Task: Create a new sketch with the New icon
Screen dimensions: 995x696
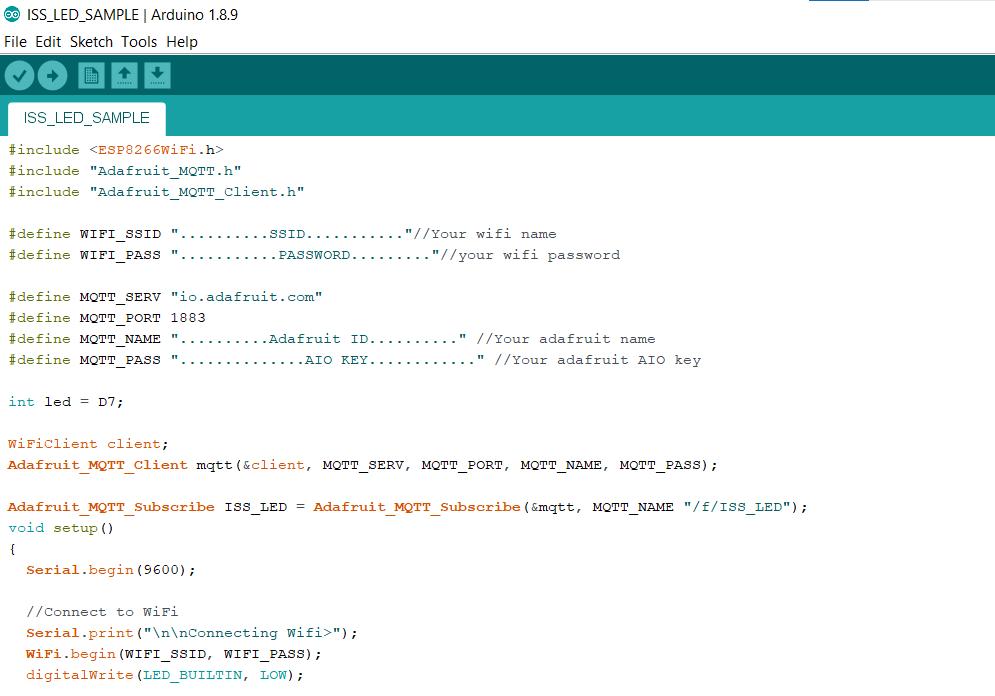Action: click(x=91, y=76)
